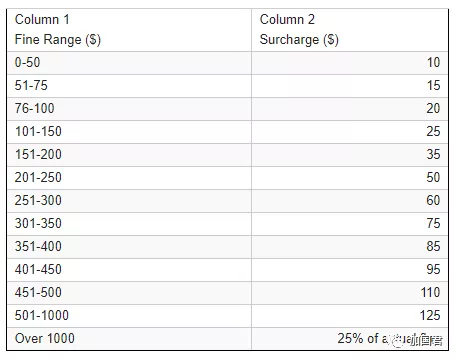
Task: Select the 301-350 fine range cell
Action: 129,224
